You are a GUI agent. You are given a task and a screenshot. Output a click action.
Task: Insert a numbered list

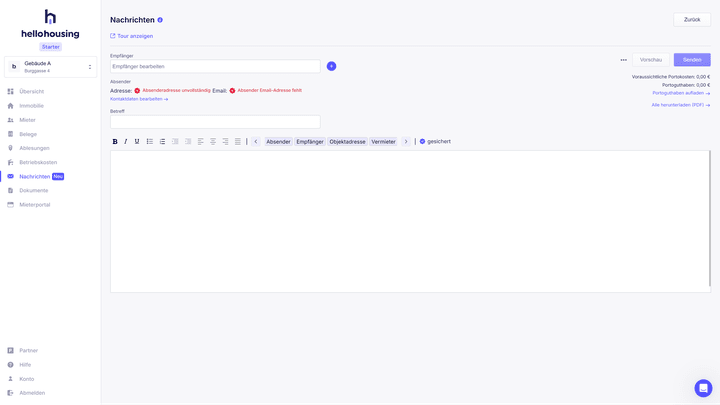coord(162,141)
